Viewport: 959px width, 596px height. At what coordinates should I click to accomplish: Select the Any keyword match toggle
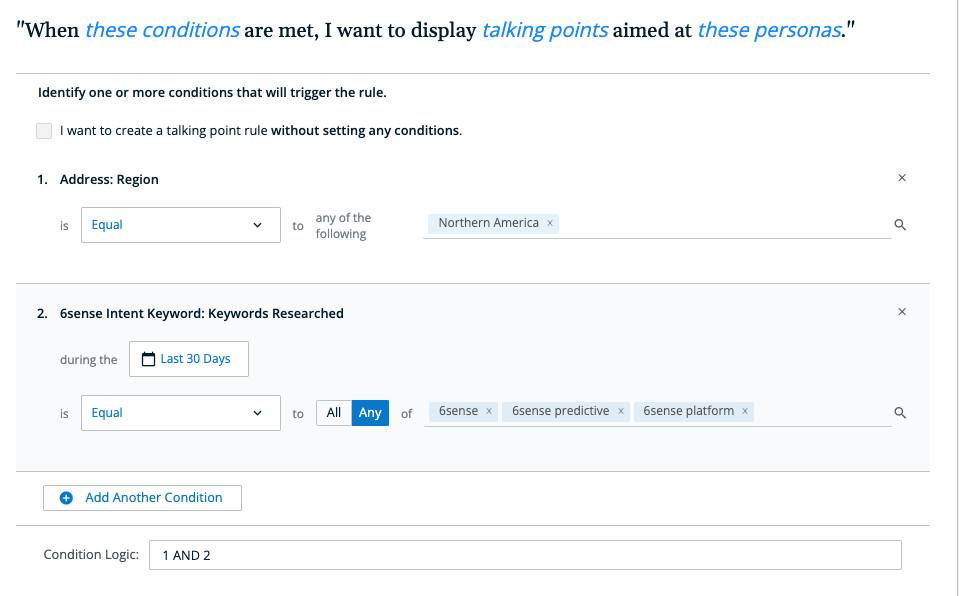click(370, 413)
